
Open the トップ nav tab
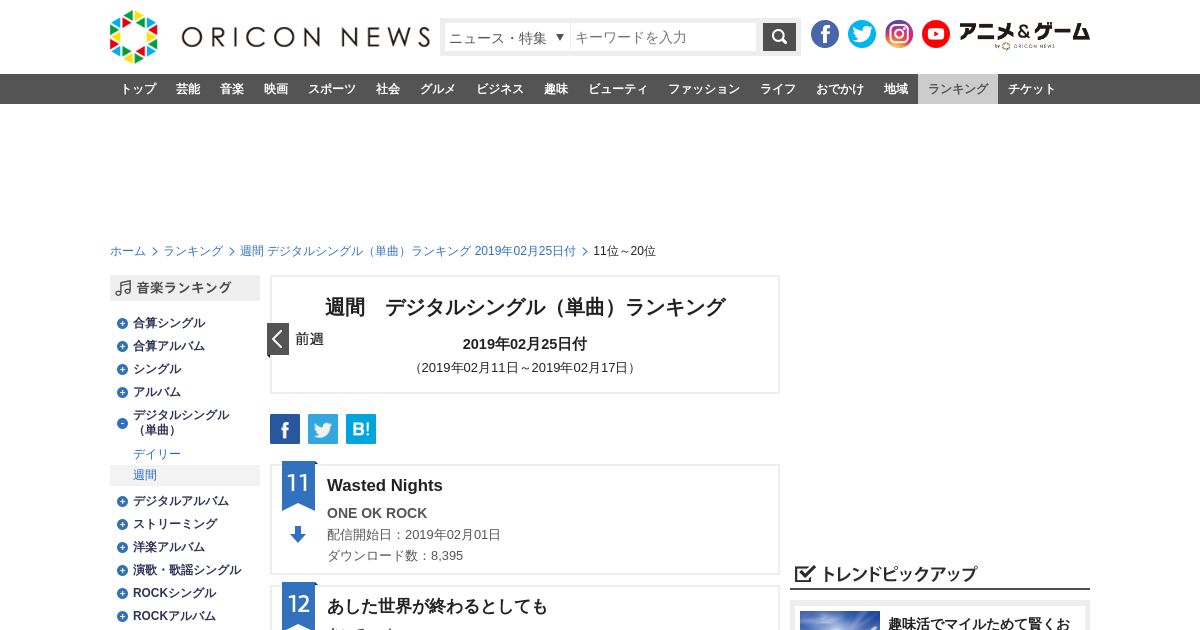point(138,89)
